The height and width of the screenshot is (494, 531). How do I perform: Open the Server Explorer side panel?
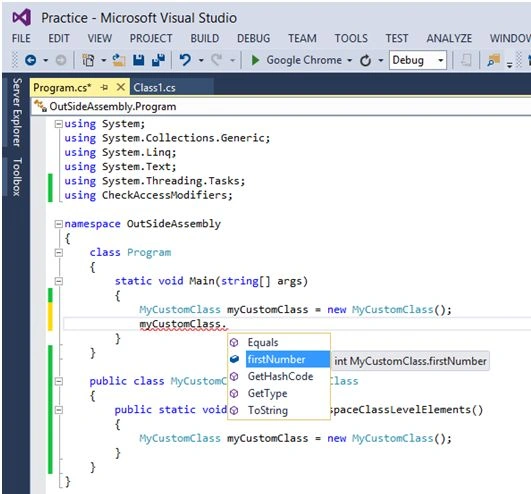(17, 112)
